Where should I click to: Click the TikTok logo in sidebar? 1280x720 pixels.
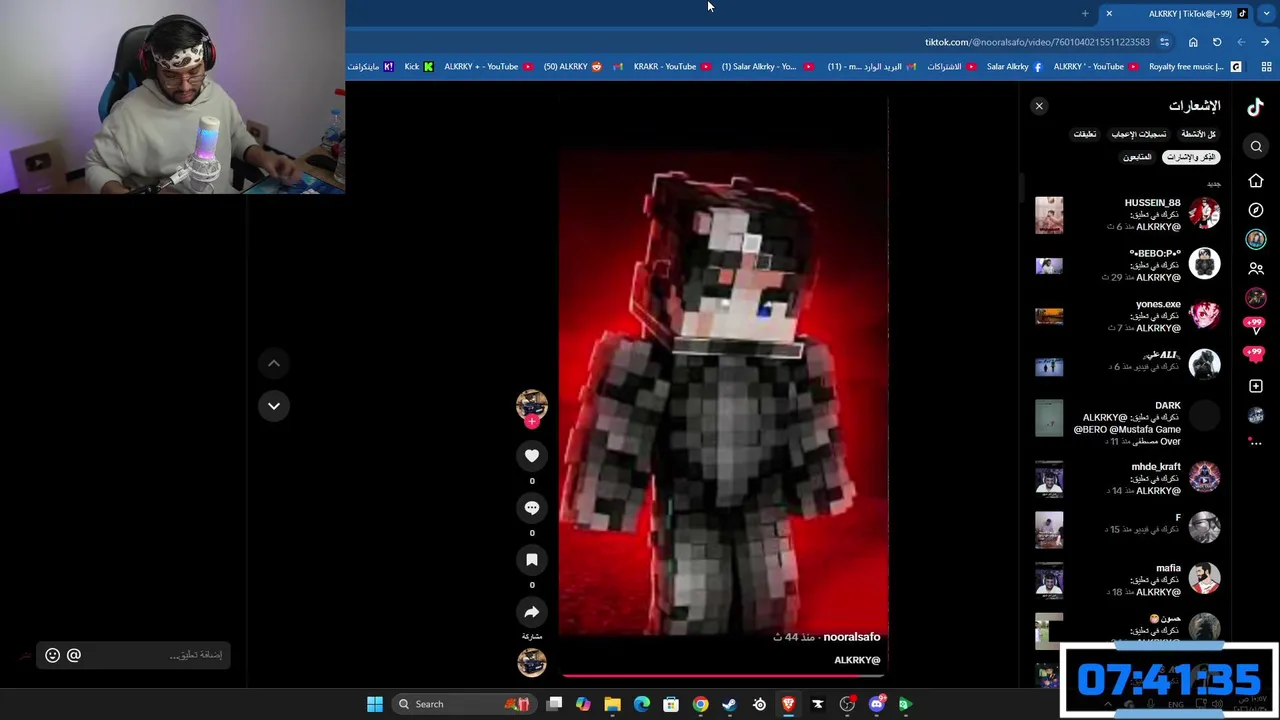coord(1255,106)
